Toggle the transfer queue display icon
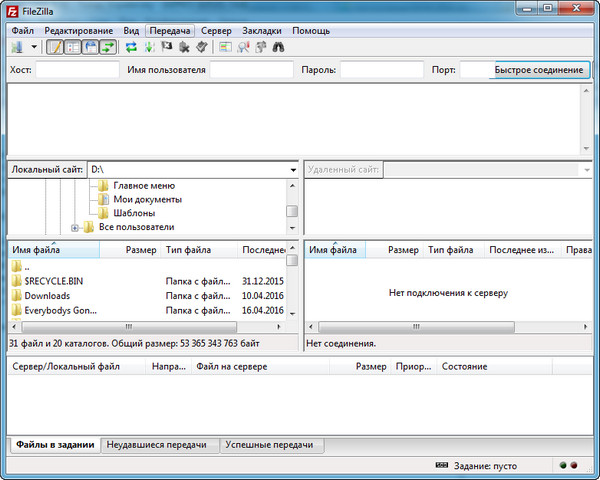This screenshot has width=600, height=480. pyautogui.click(x=106, y=47)
